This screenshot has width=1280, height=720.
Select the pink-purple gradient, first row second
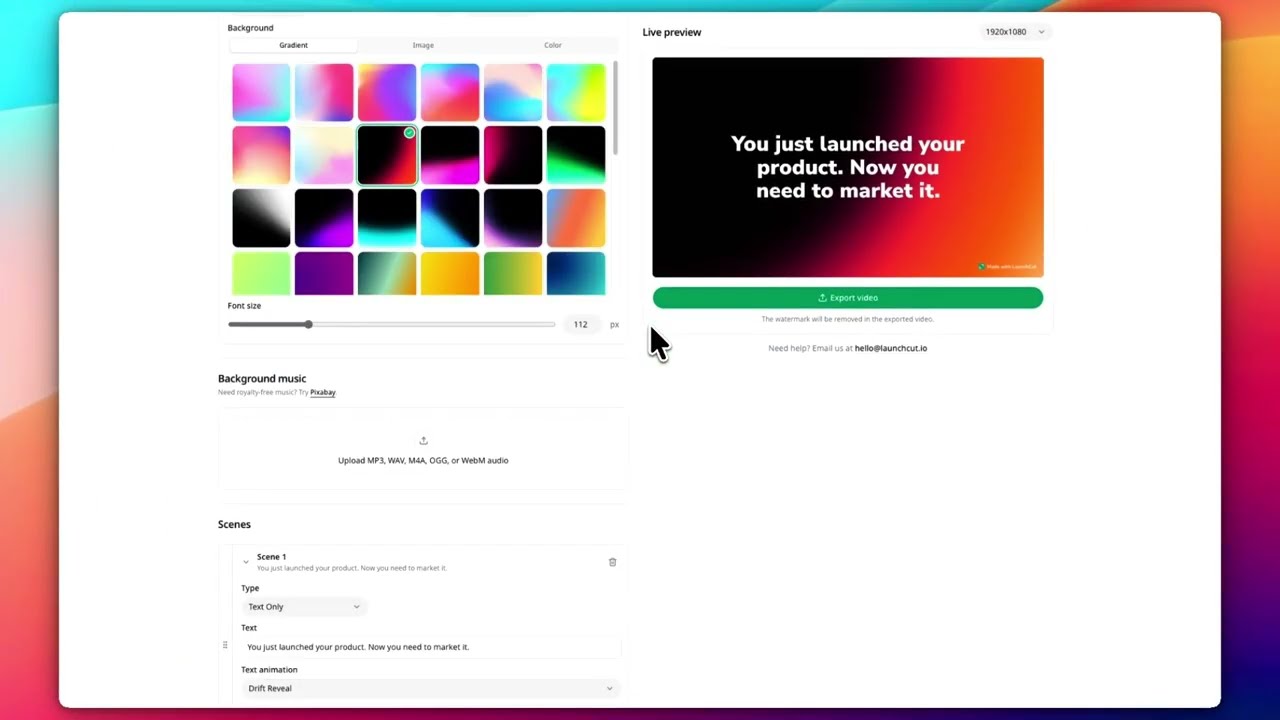click(324, 92)
